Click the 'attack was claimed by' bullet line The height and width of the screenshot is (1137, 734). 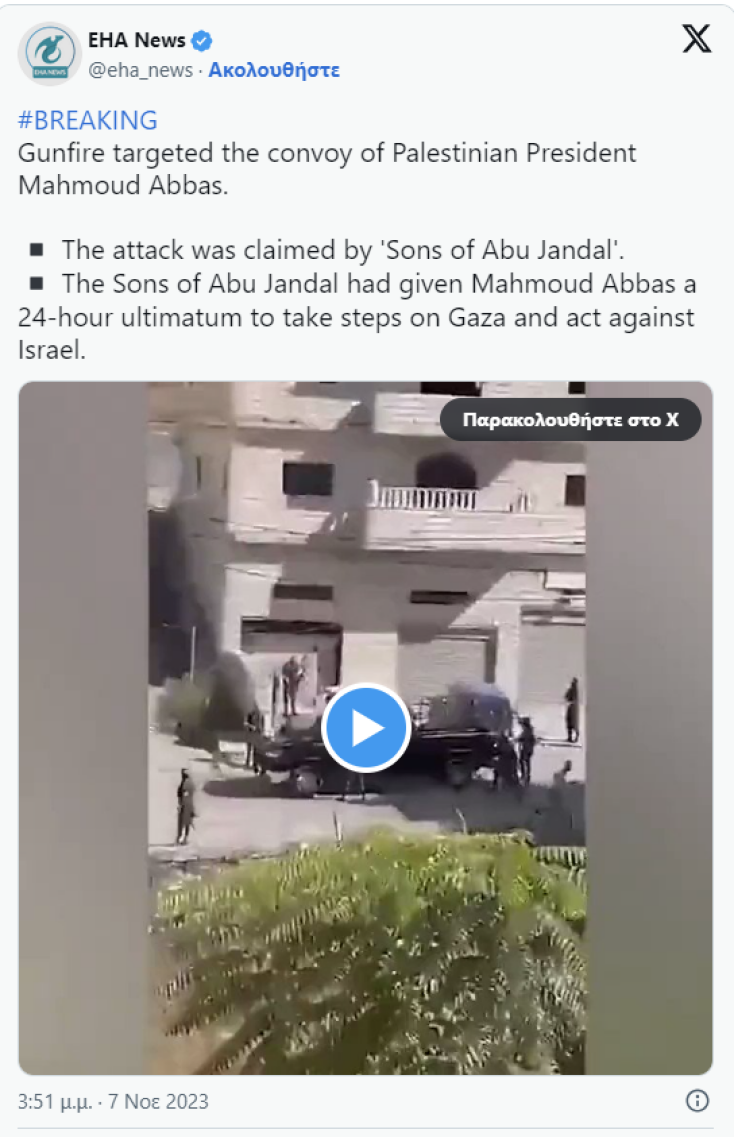[x=343, y=250]
